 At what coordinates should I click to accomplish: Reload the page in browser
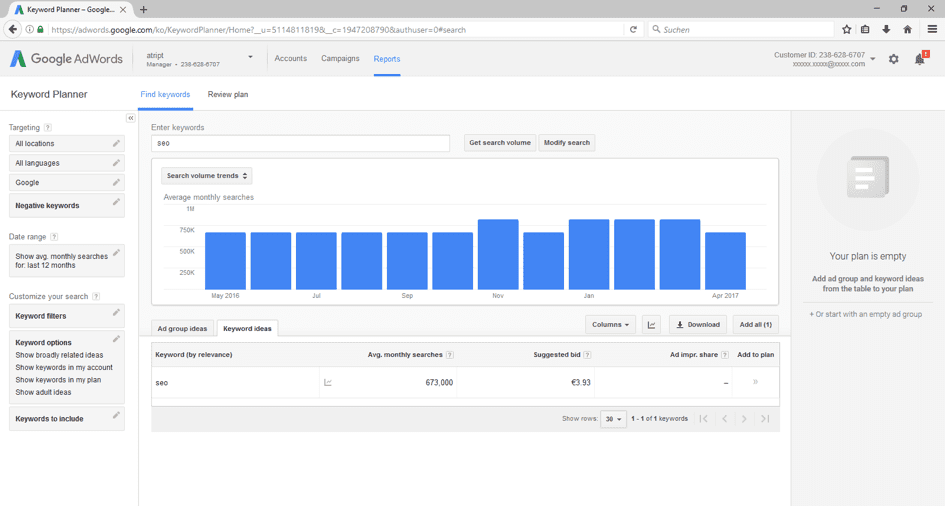[x=633, y=29]
